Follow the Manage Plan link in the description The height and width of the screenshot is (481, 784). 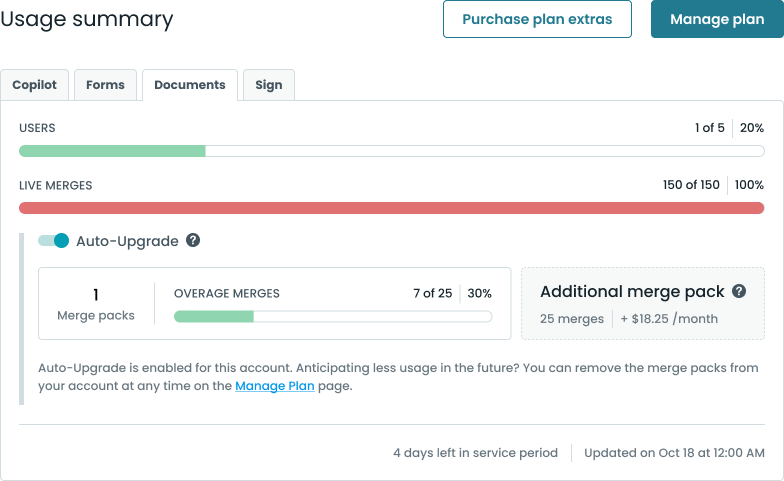click(x=275, y=386)
